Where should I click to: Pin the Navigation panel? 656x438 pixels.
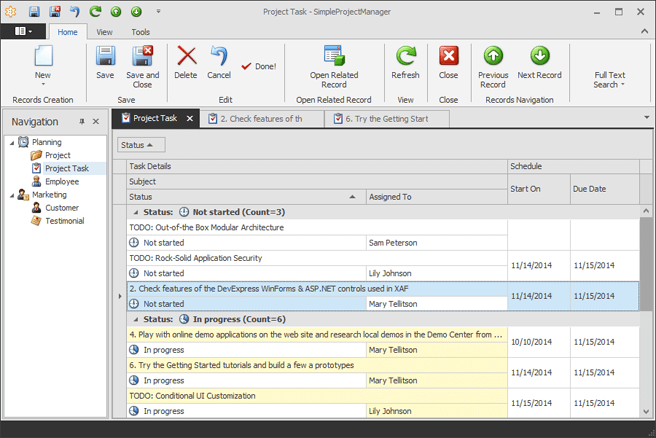click(82, 122)
